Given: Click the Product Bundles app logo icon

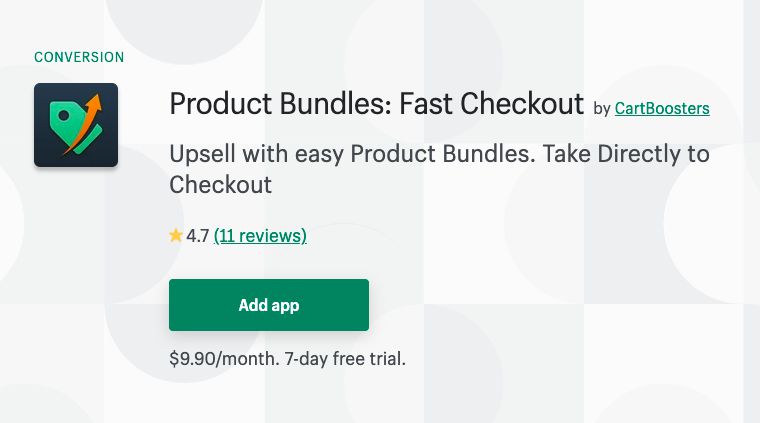Looking at the screenshot, I should click(76, 125).
